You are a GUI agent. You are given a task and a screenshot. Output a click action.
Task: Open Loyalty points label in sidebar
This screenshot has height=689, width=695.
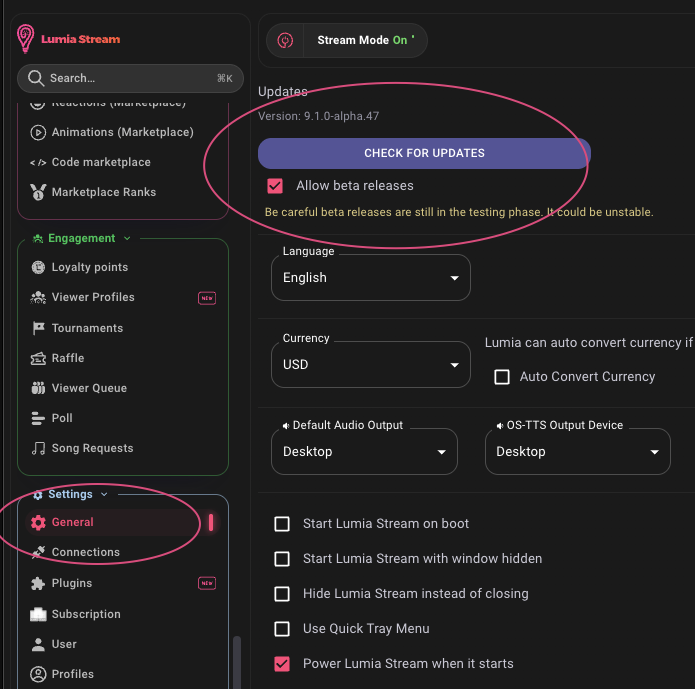[x=90, y=267]
